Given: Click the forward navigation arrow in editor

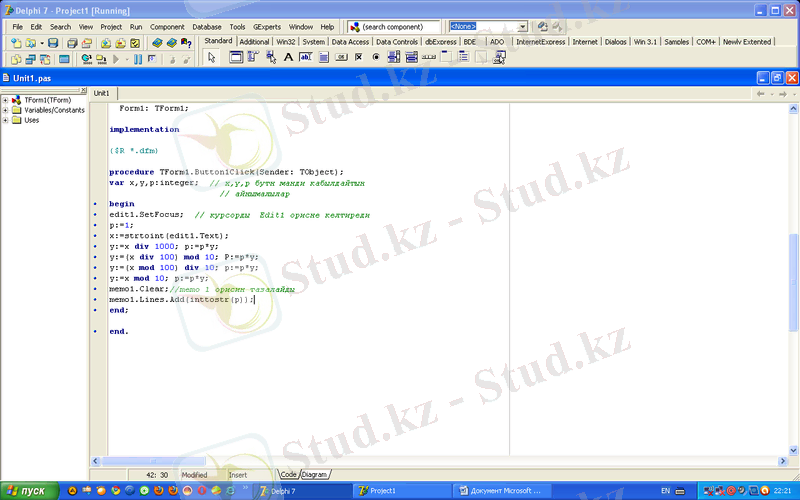Looking at the screenshot, I should (x=783, y=94).
